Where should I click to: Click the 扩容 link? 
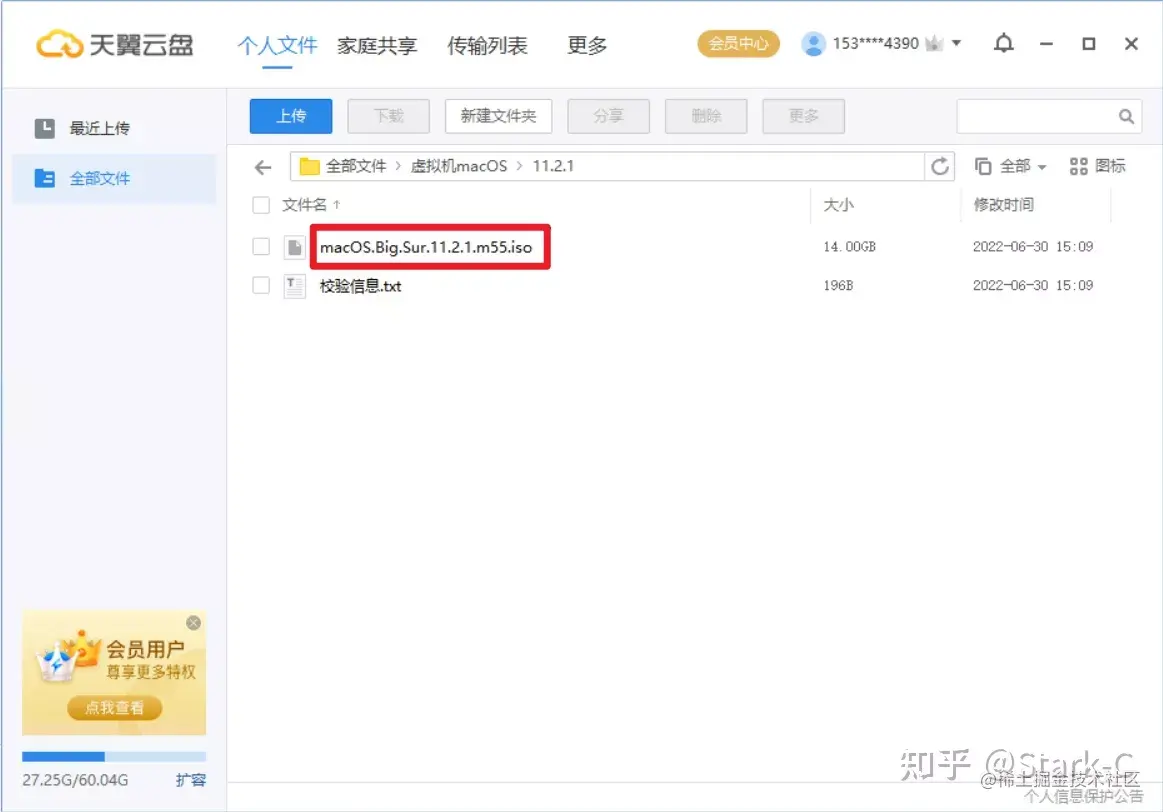click(191, 780)
